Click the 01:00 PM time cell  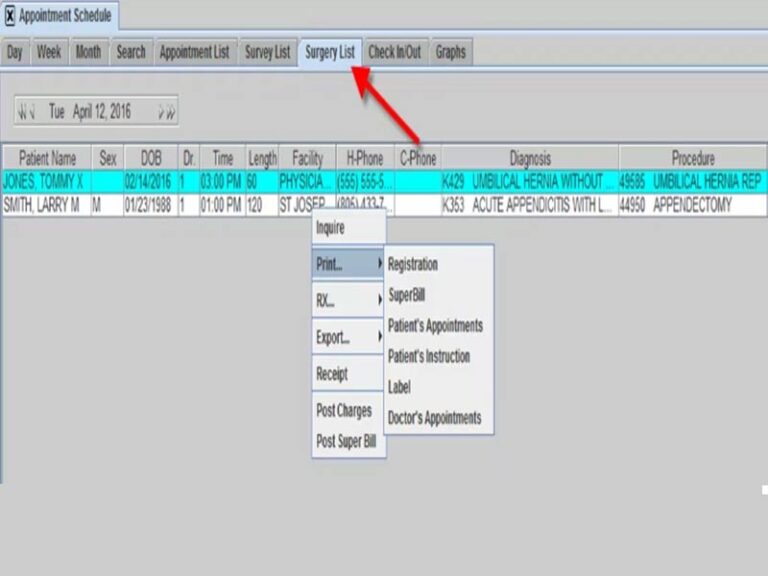pyautogui.click(x=222, y=205)
